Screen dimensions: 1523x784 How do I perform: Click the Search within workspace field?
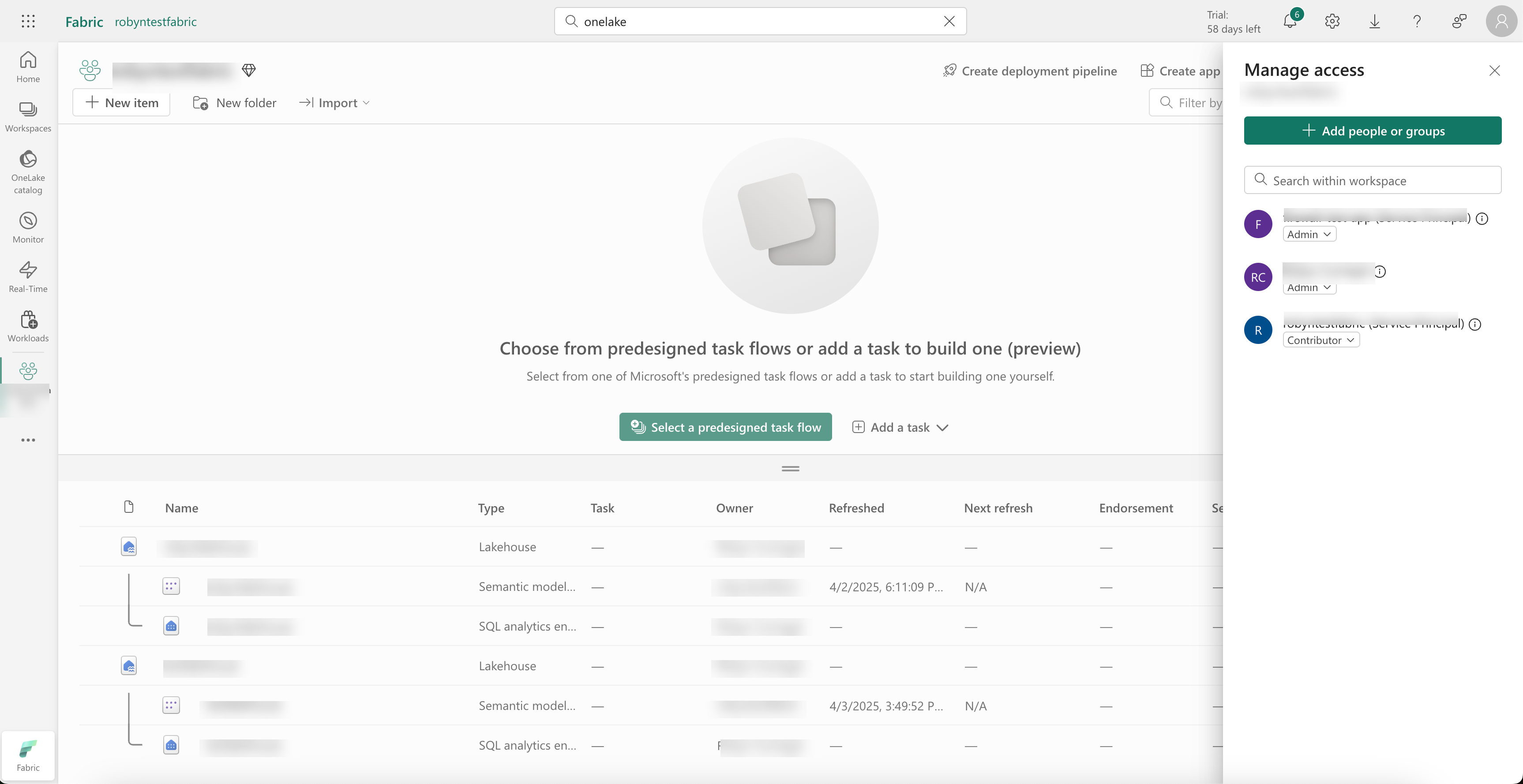click(1372, 180)
